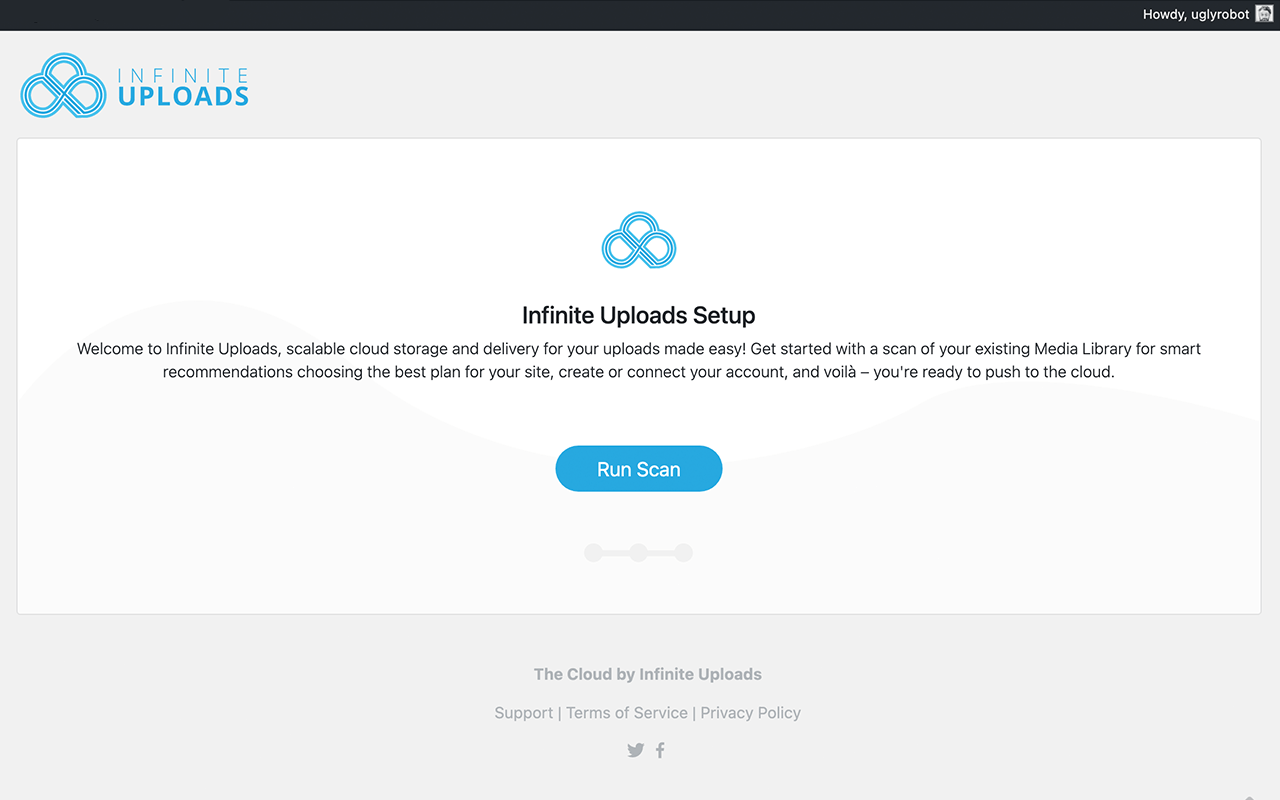
Task: Click the INFINITE UPLOADS wordmark text
Action: pos(183,87)
